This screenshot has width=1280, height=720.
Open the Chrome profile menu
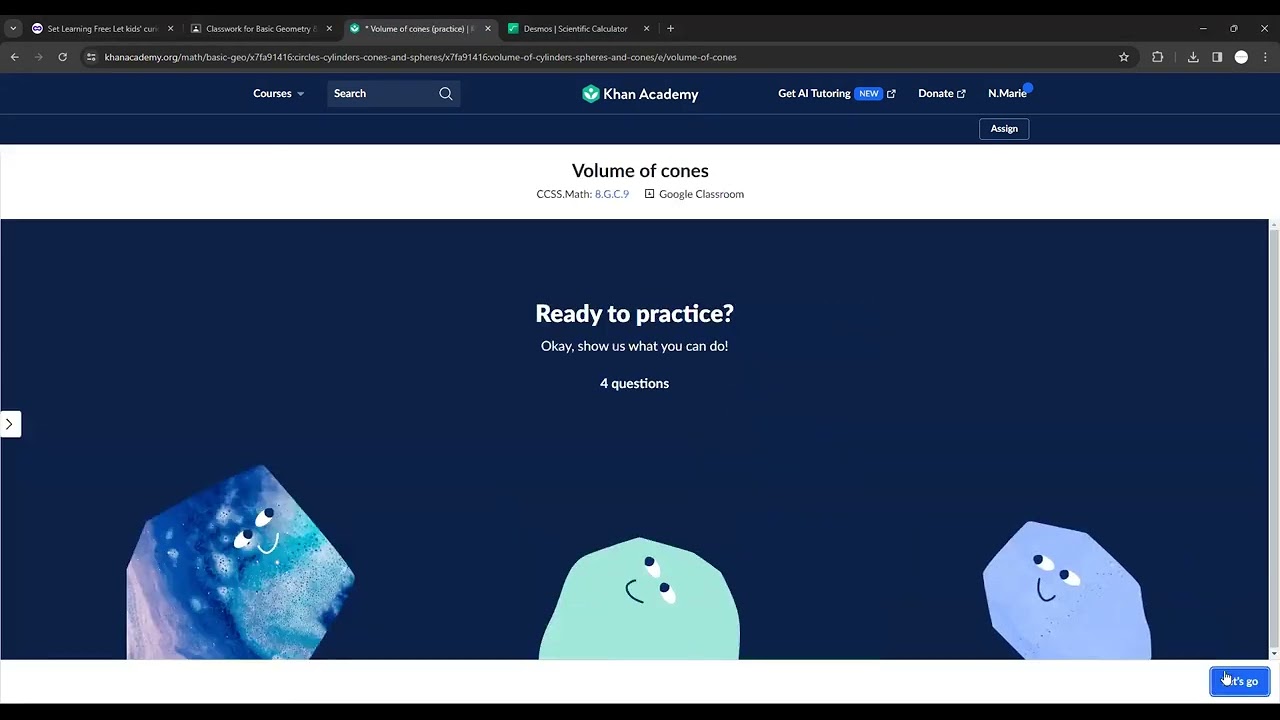[x=1241, y=57]
